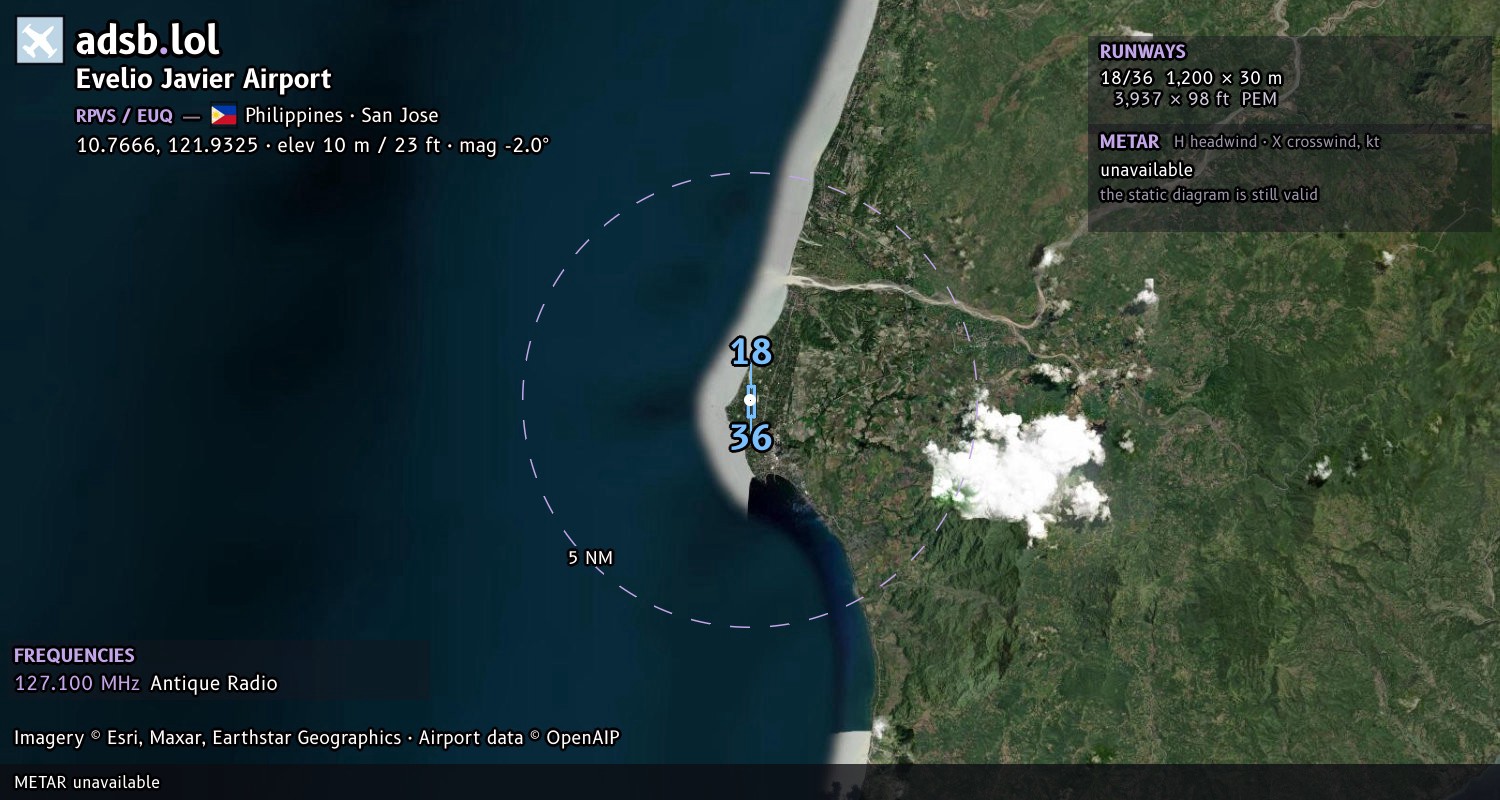Click the adsb.lol site title
The height and width of the screenshot is (800, 1500).
coord(148,41)
